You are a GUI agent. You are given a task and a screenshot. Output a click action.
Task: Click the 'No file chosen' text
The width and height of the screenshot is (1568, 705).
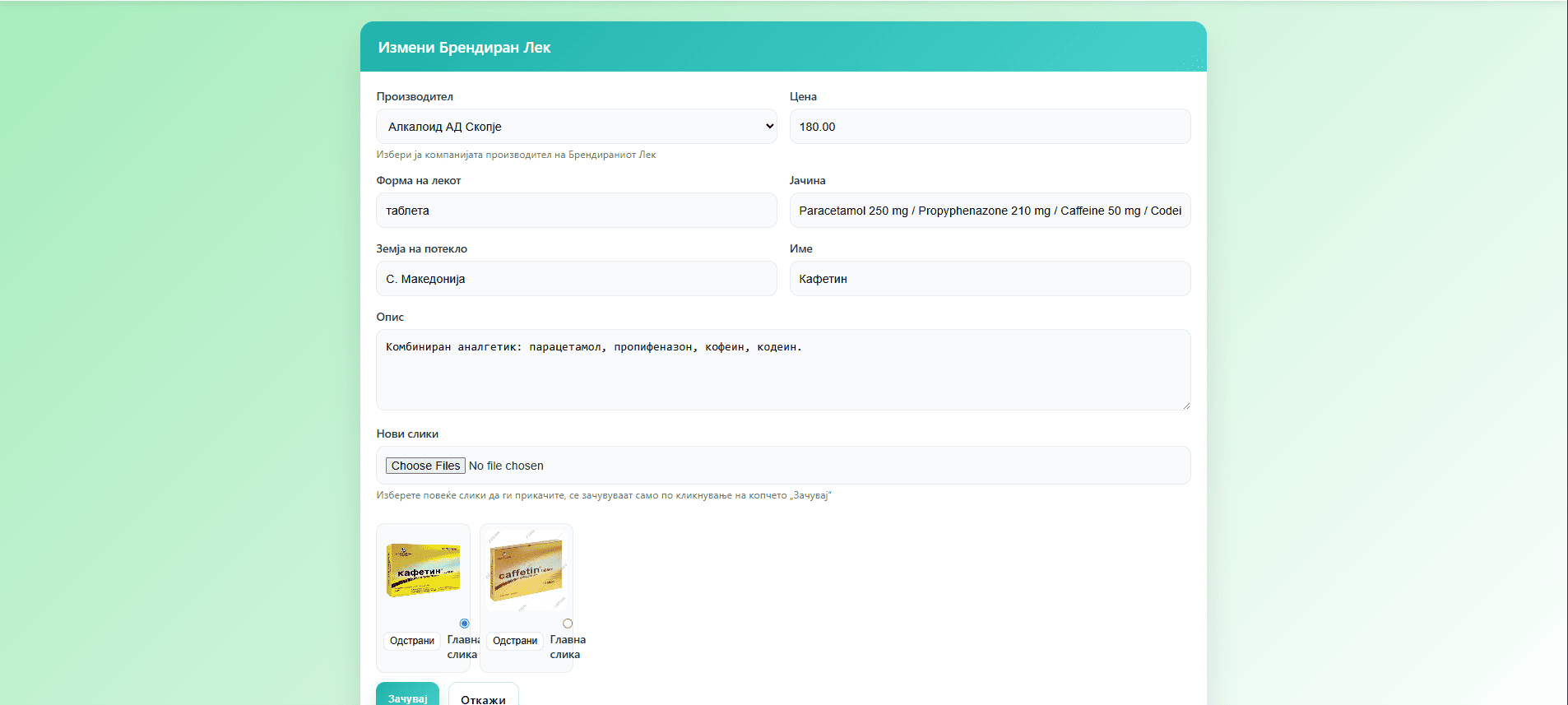[506, 466]
